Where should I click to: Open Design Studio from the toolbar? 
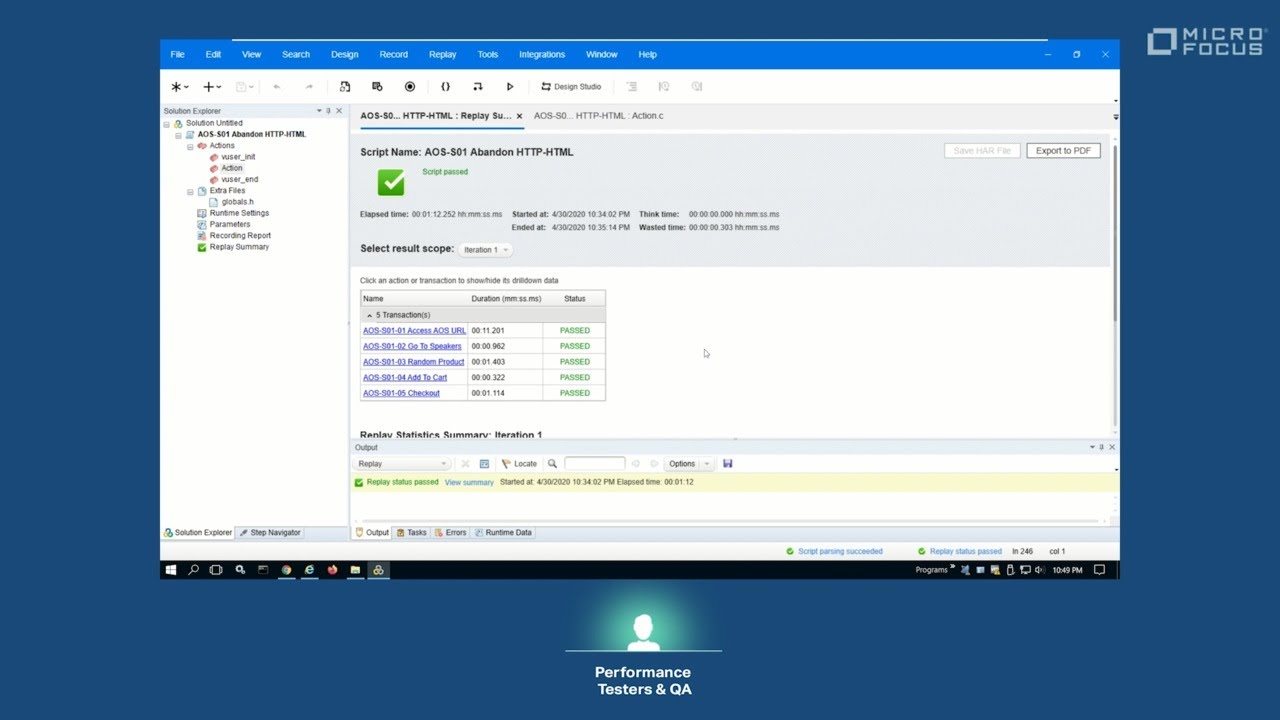coord(571,87)
